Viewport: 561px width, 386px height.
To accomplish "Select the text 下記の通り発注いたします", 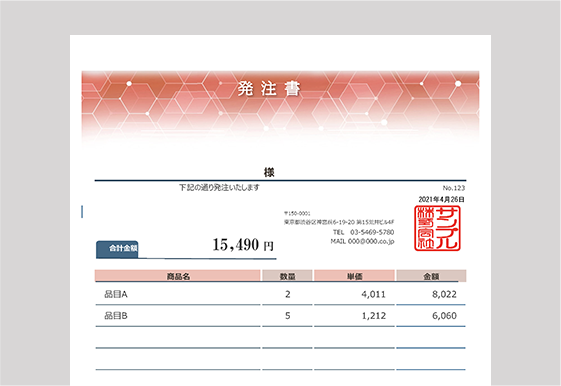I will click(219, 187).
